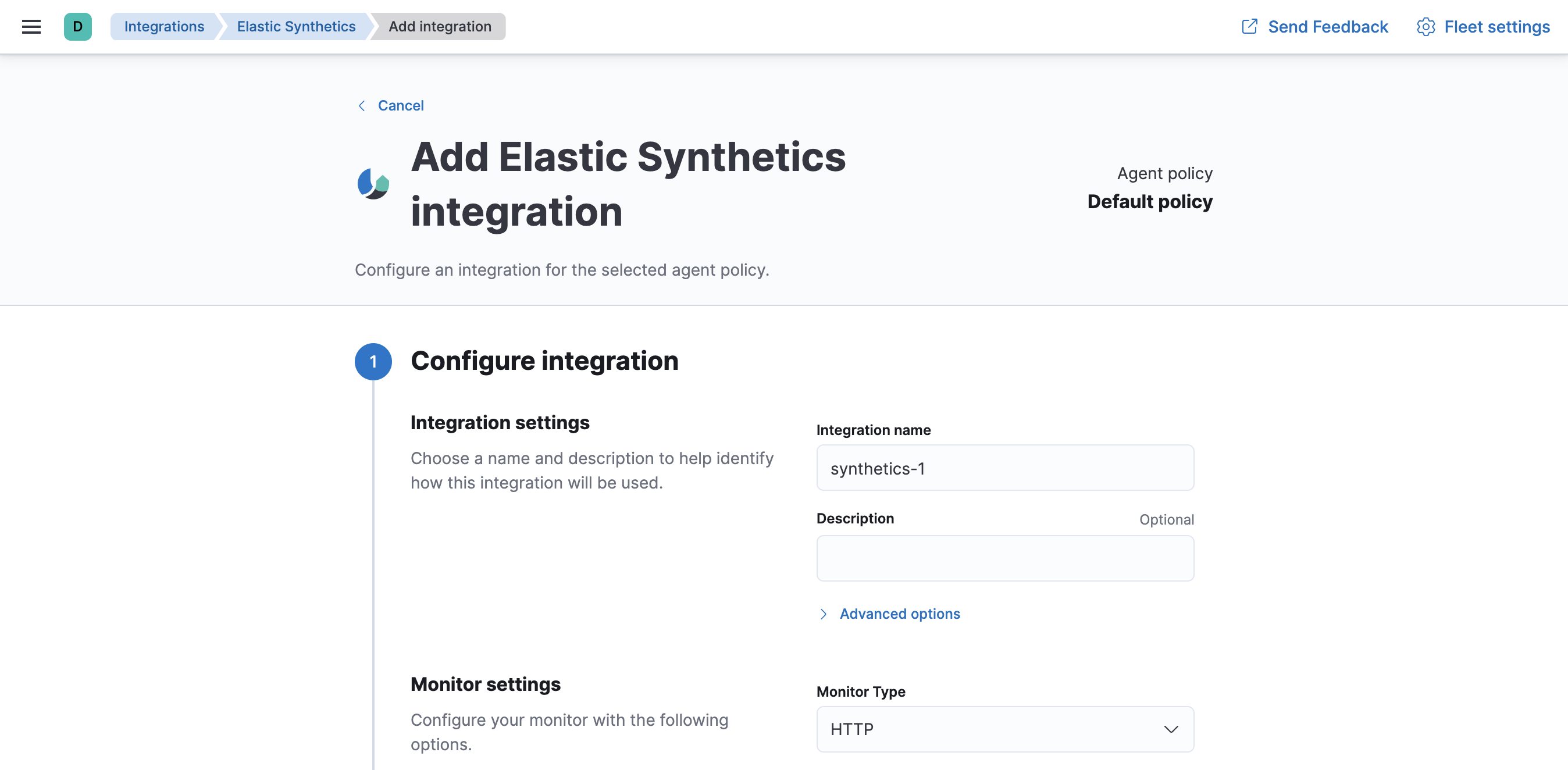Click the Elastic Synthetics breadcrumb tab
This screenshot has width=1568, height=770.
(296, 27)
